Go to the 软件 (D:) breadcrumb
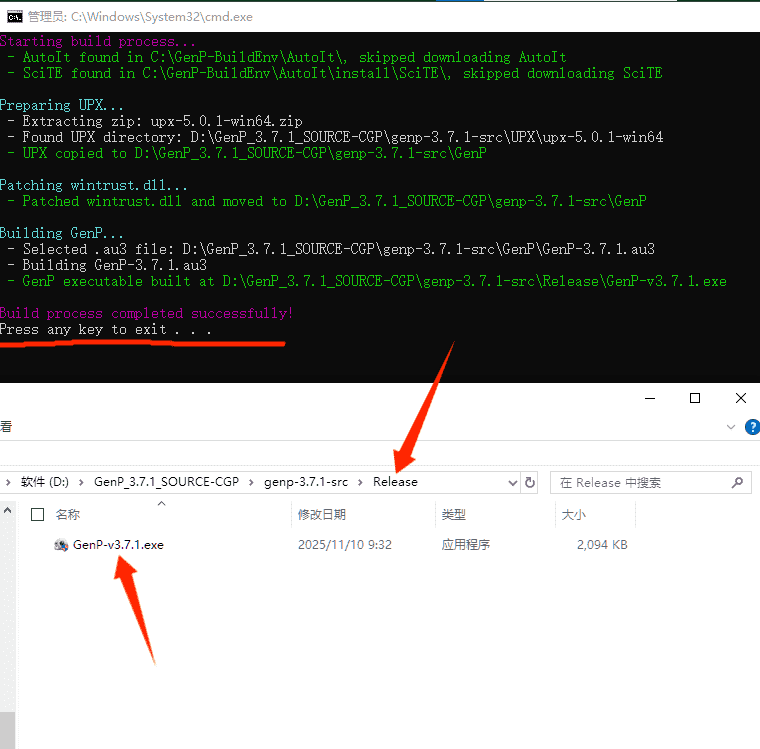760x749 pixels. click(x=45, y=482)
